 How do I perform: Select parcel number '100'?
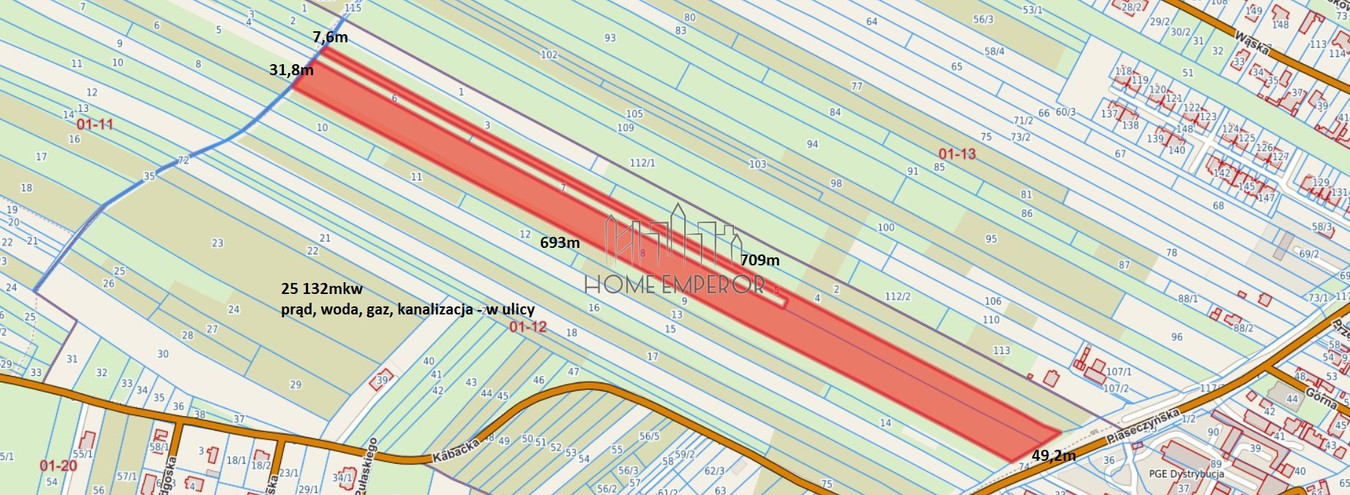pyautogui.click(x=885, y=228)
